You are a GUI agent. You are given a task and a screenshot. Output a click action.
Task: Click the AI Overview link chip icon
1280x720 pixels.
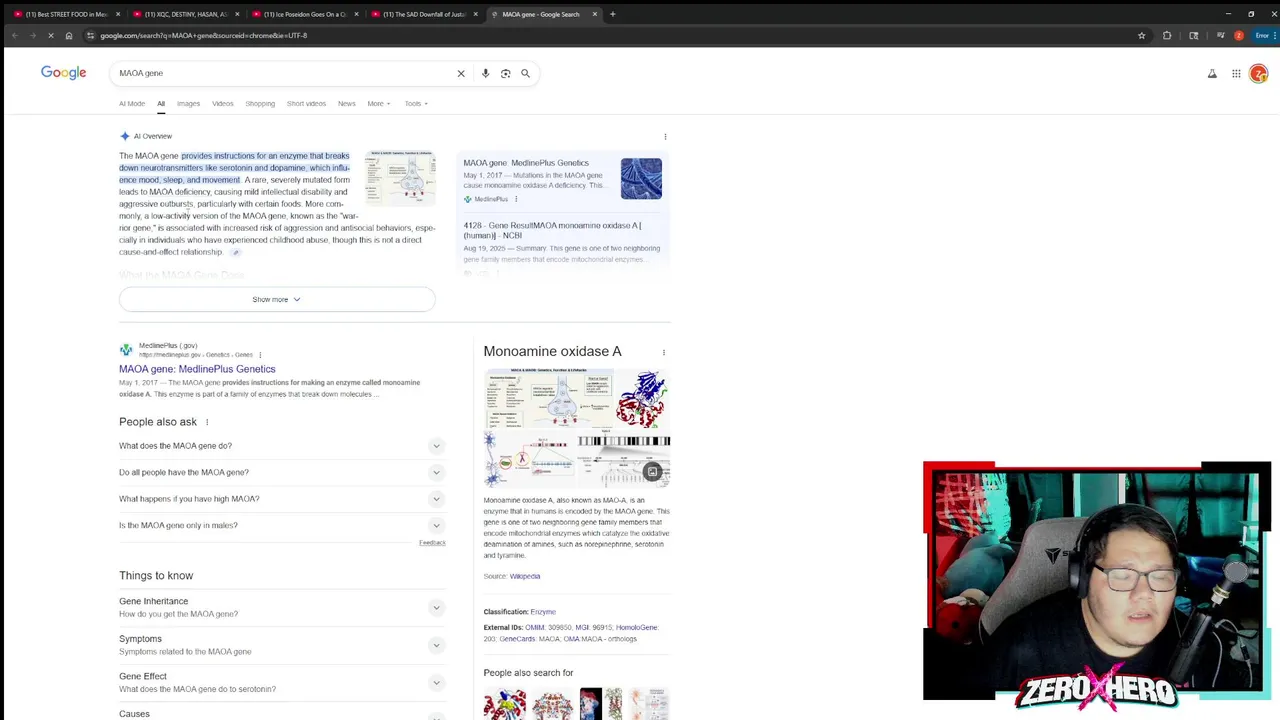(x=236, y=252)
